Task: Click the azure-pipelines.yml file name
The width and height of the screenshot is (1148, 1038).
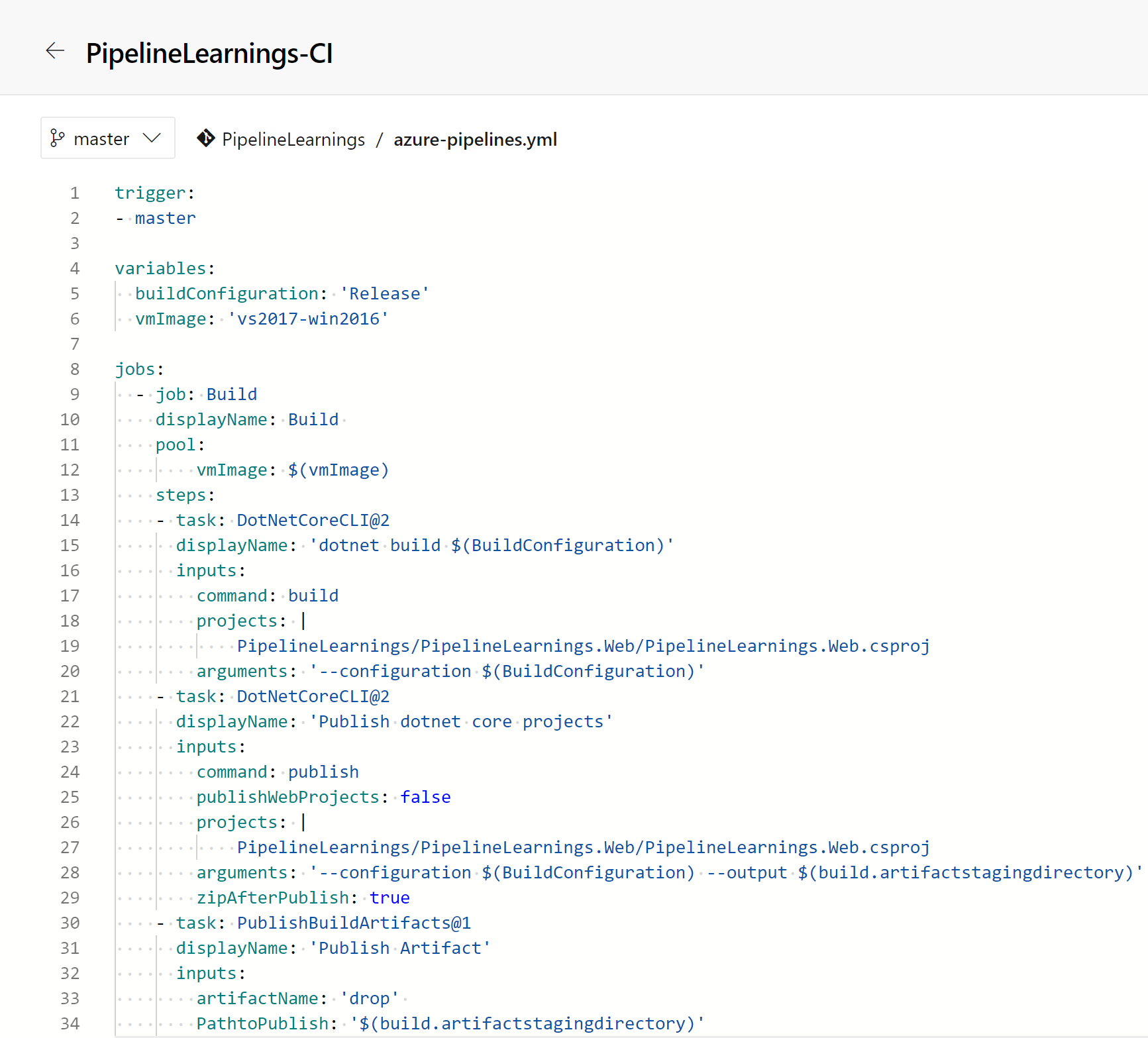Action: click(x=475, y=140)
